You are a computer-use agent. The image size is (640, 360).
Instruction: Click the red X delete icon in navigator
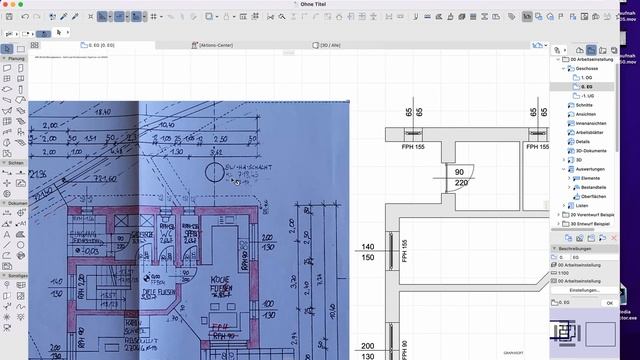point(613,238)
